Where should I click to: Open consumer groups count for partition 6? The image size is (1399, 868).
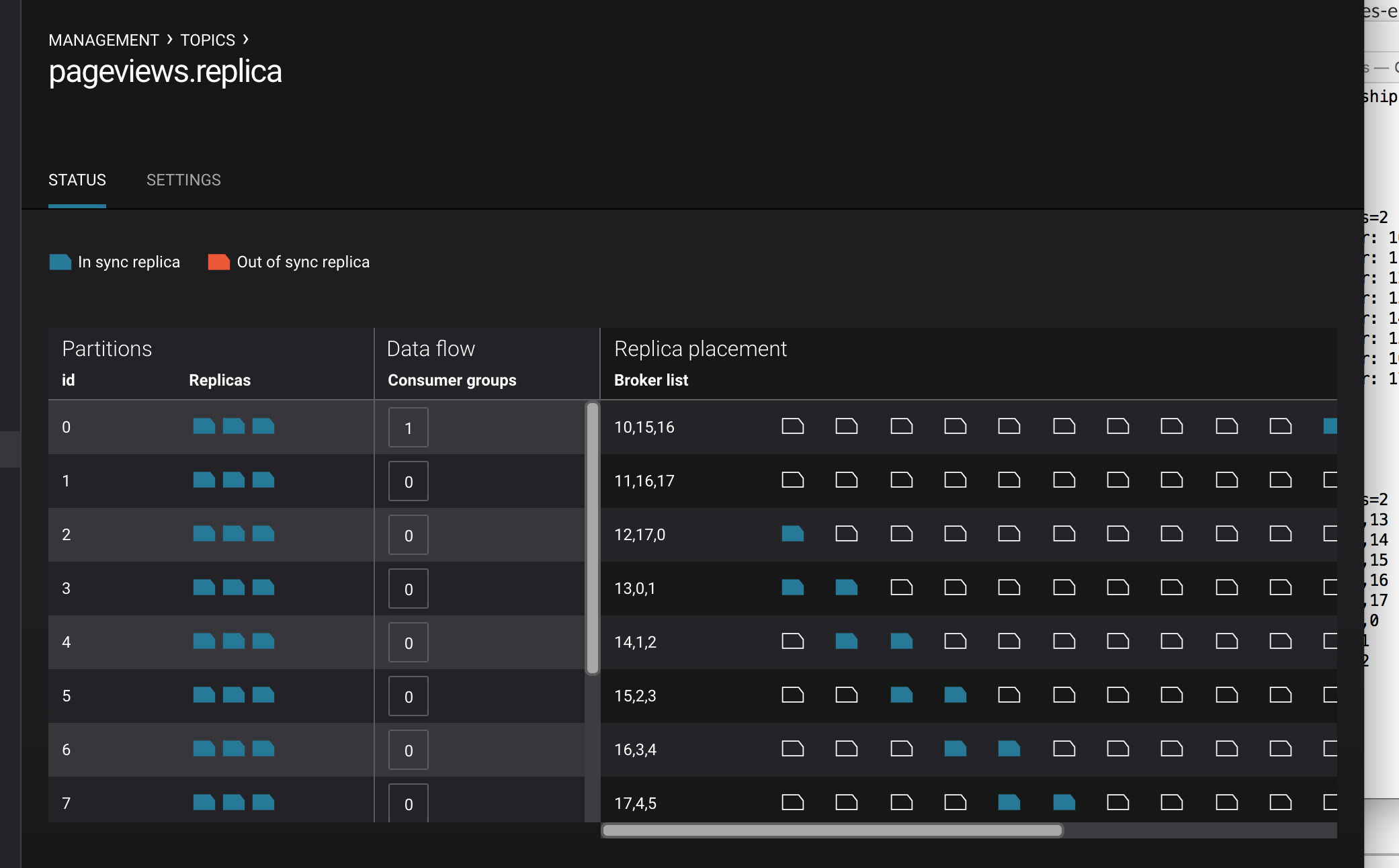point(409,750)
